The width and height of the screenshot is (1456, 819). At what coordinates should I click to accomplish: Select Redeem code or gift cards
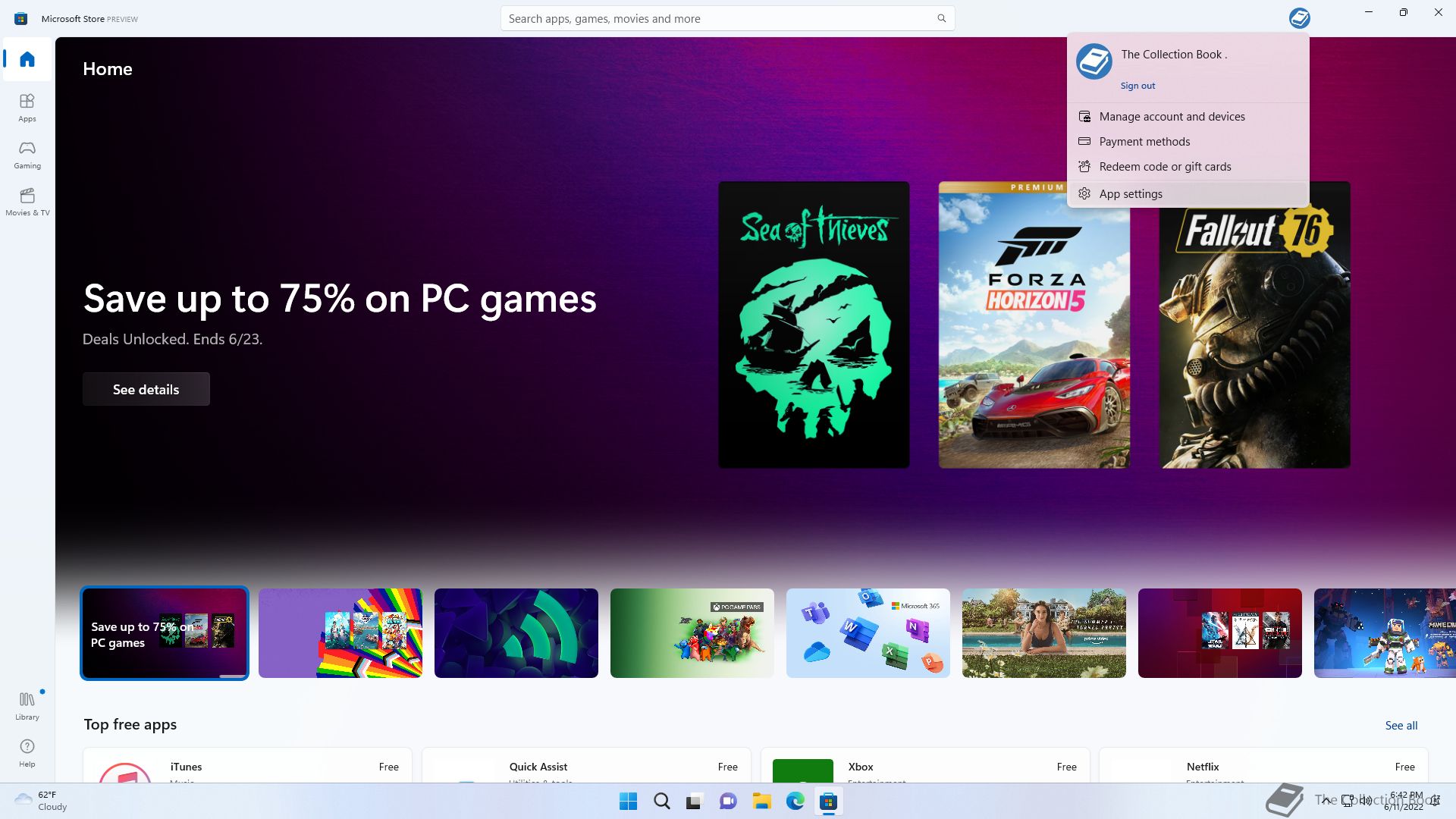[1188, 167]
